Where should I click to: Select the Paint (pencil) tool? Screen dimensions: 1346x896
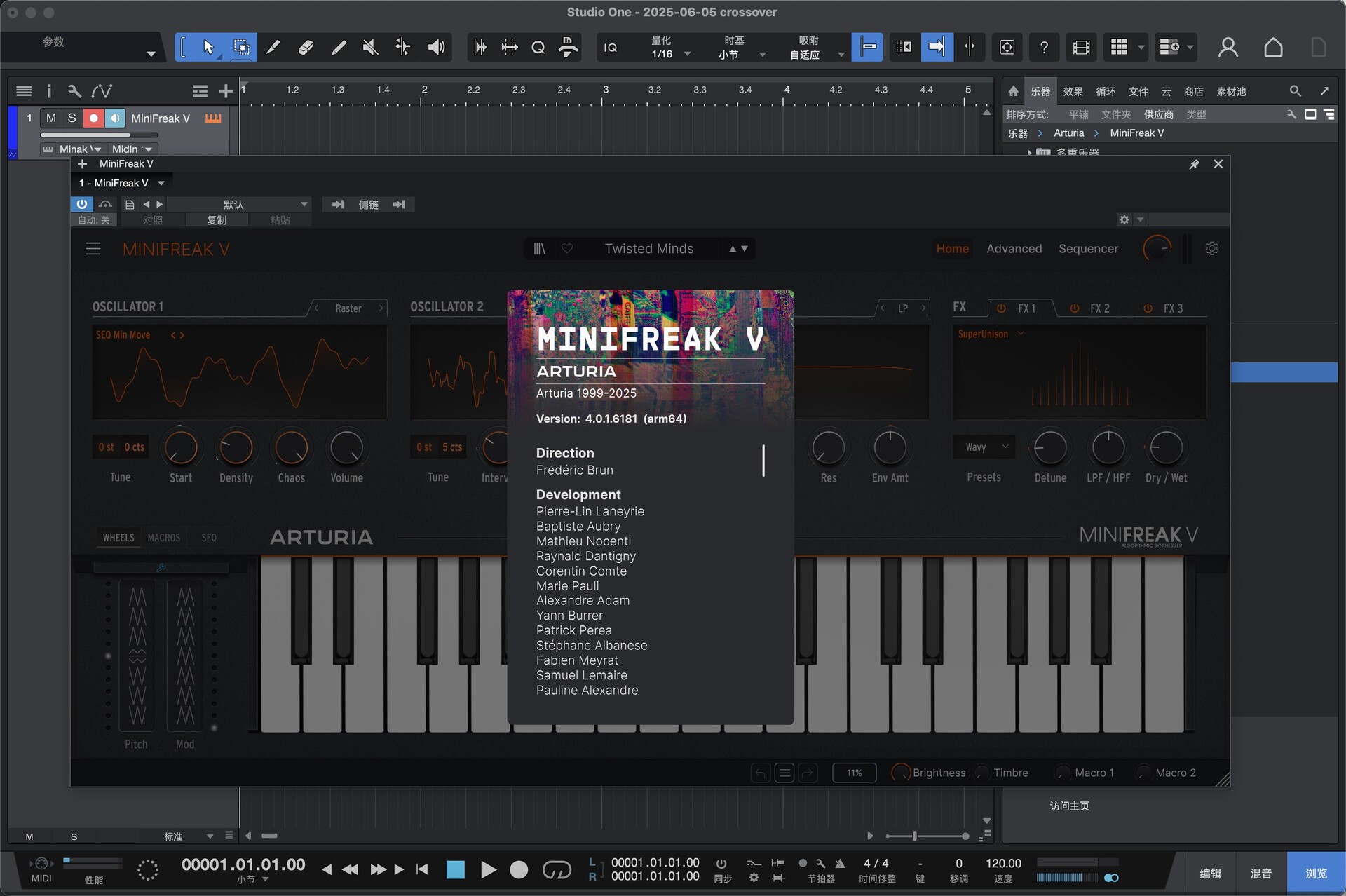pos(339,47)
